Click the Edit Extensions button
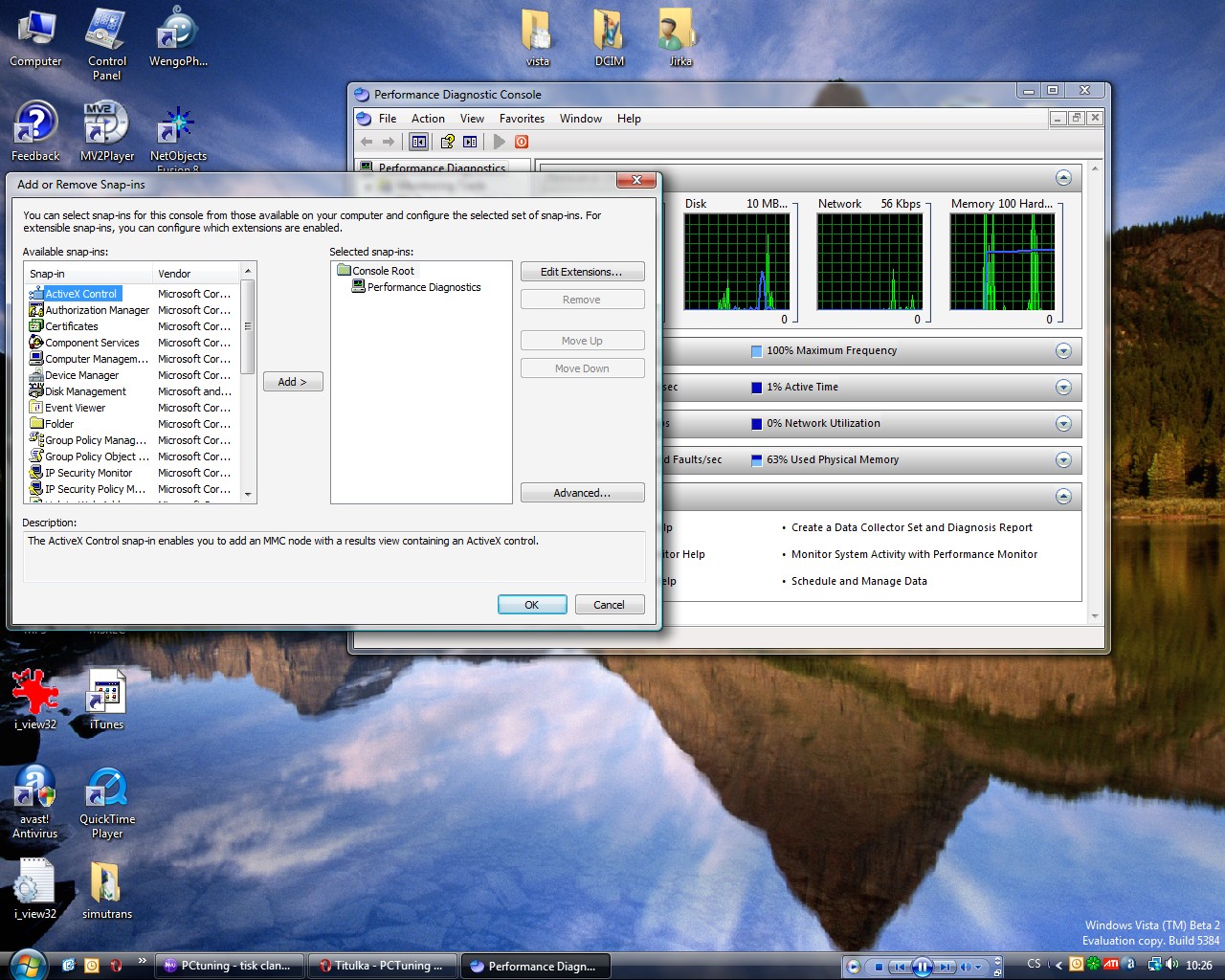 pyautogui.click(x=582, y=272)
